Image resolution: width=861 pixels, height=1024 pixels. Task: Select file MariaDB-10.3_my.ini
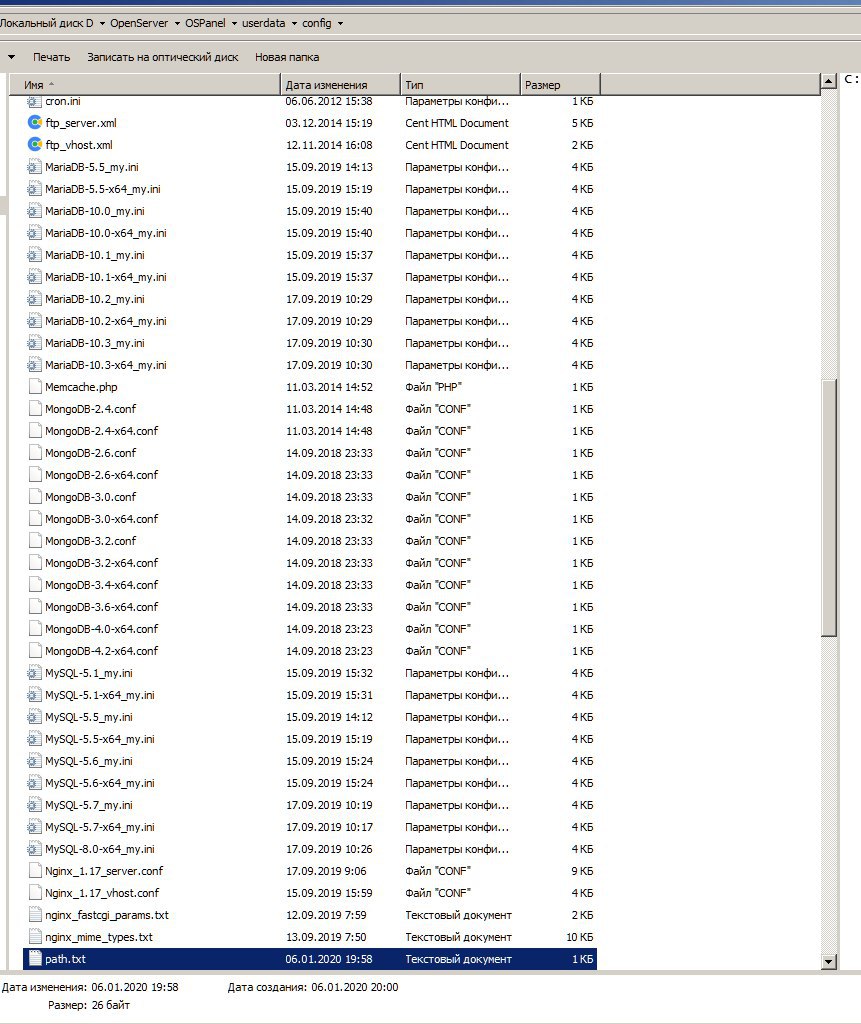(x=95, y=344)
